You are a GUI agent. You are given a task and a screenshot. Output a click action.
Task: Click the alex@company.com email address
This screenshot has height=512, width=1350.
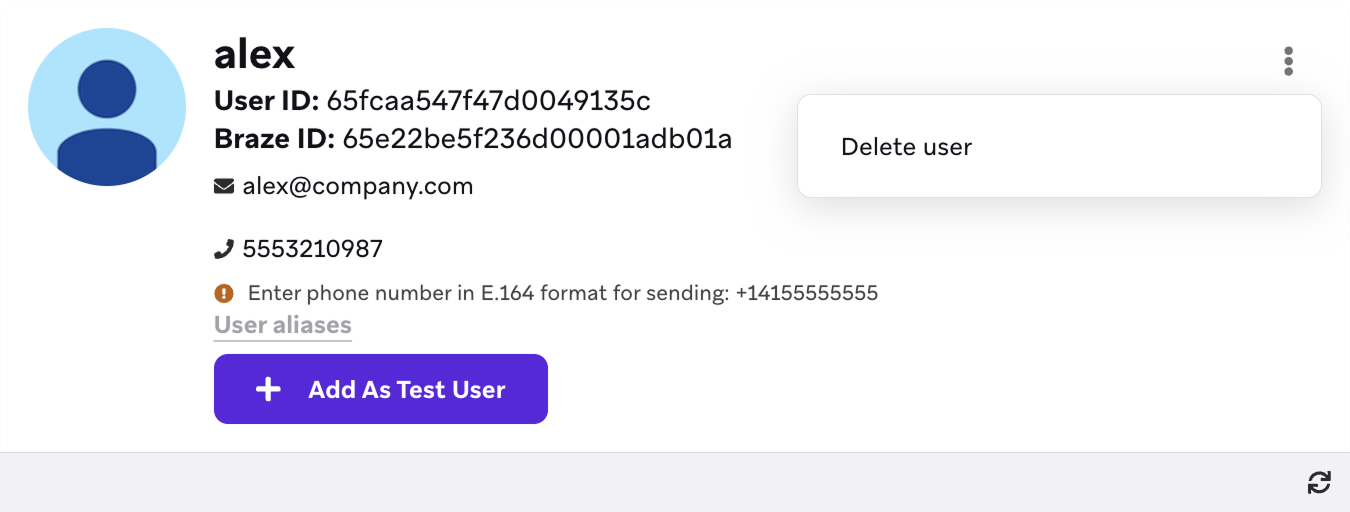click(358, 186)
